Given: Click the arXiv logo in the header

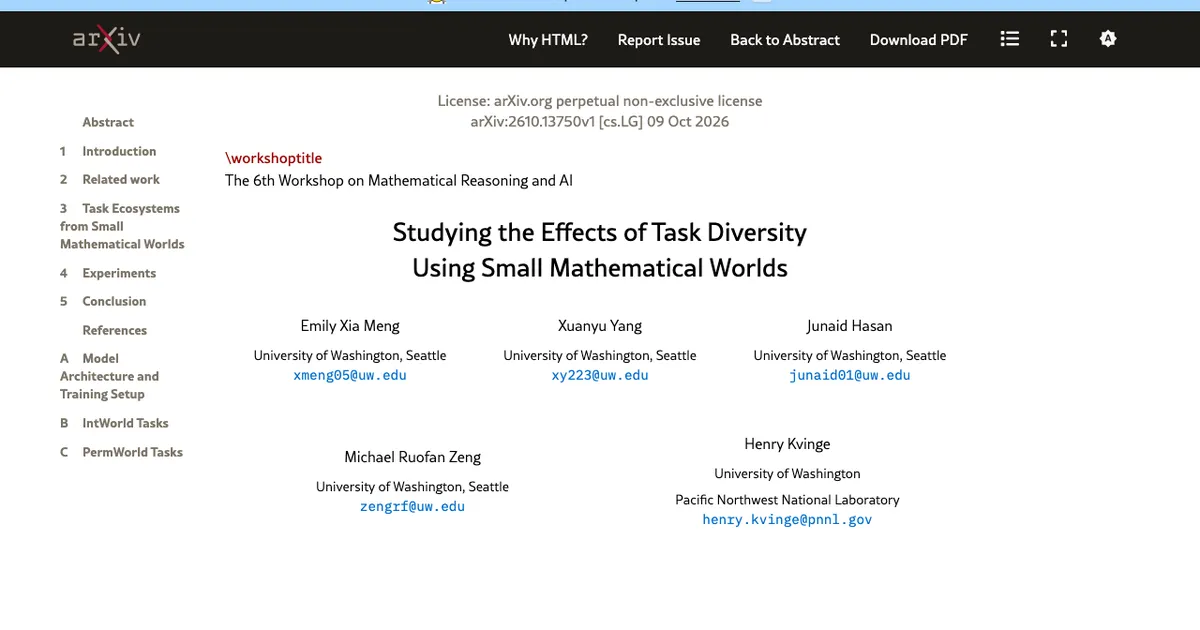Looking at the screenshot, I should [x=106, y=39].
